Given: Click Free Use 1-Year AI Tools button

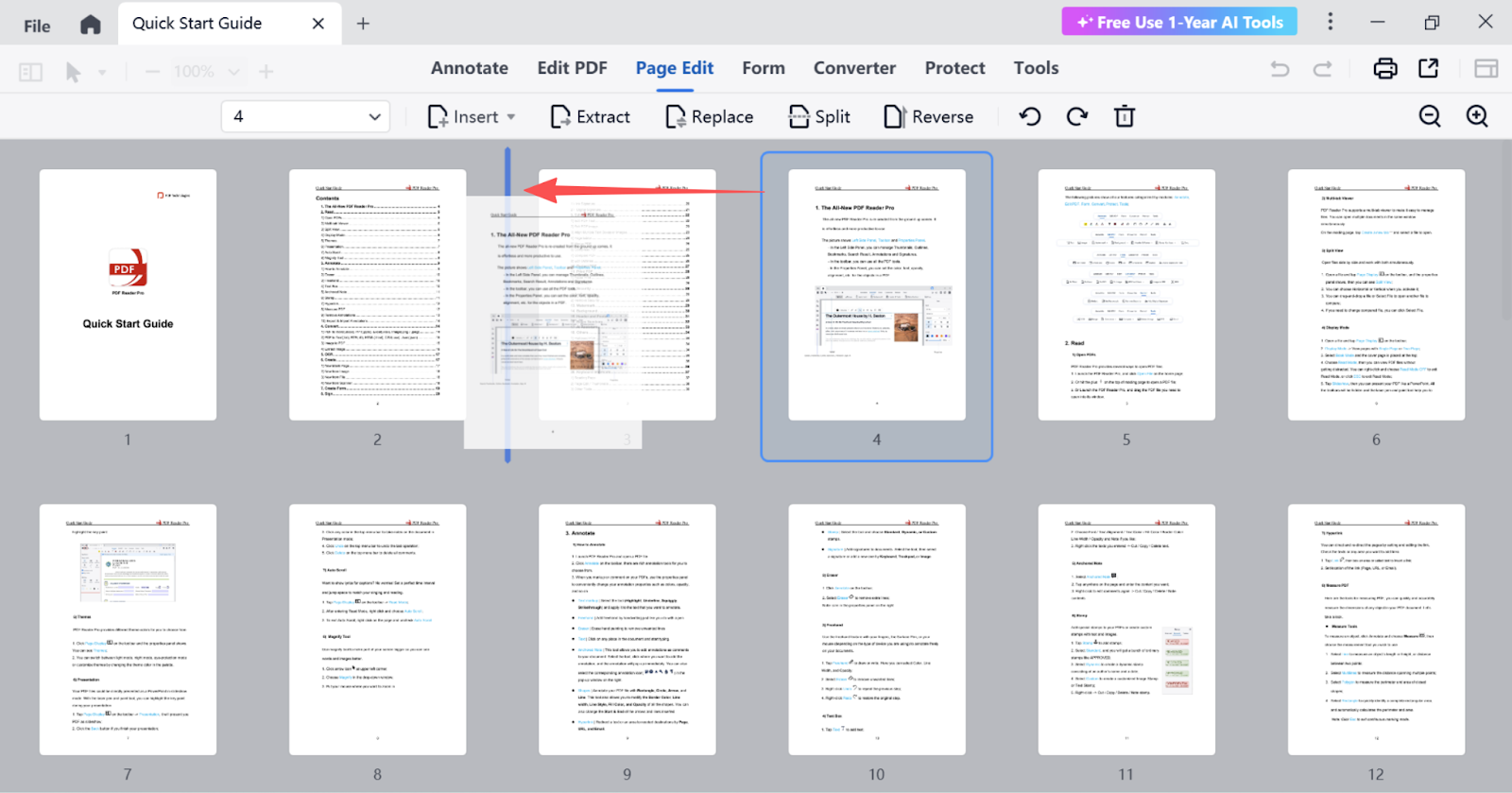Looking at the screenshot, I should click(1178, 22).
